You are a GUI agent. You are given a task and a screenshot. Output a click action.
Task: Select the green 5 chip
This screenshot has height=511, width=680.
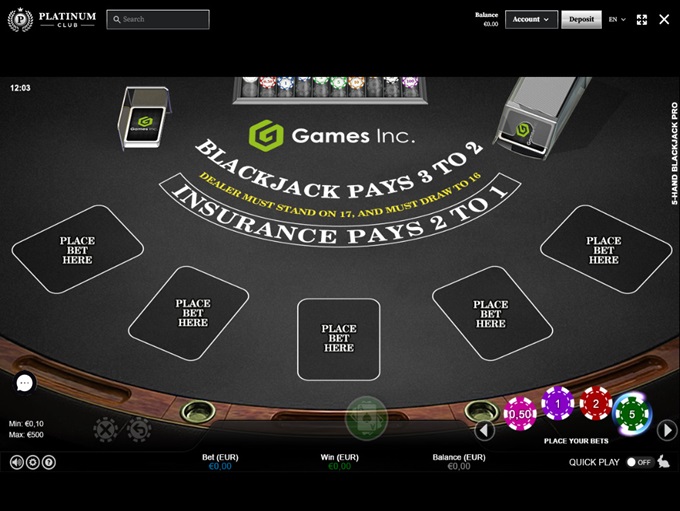click(632, 413)
